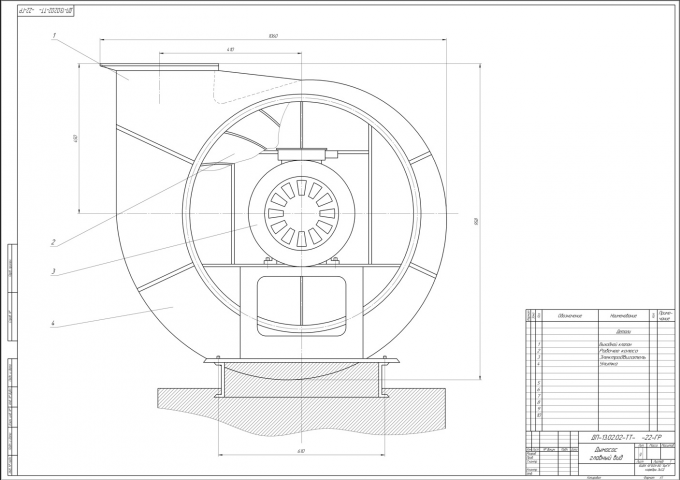Image resolution: width=680 pixels, height=480 pixels.
Task: Click the 1060 overall width dimension
Action: coord(273,36)
